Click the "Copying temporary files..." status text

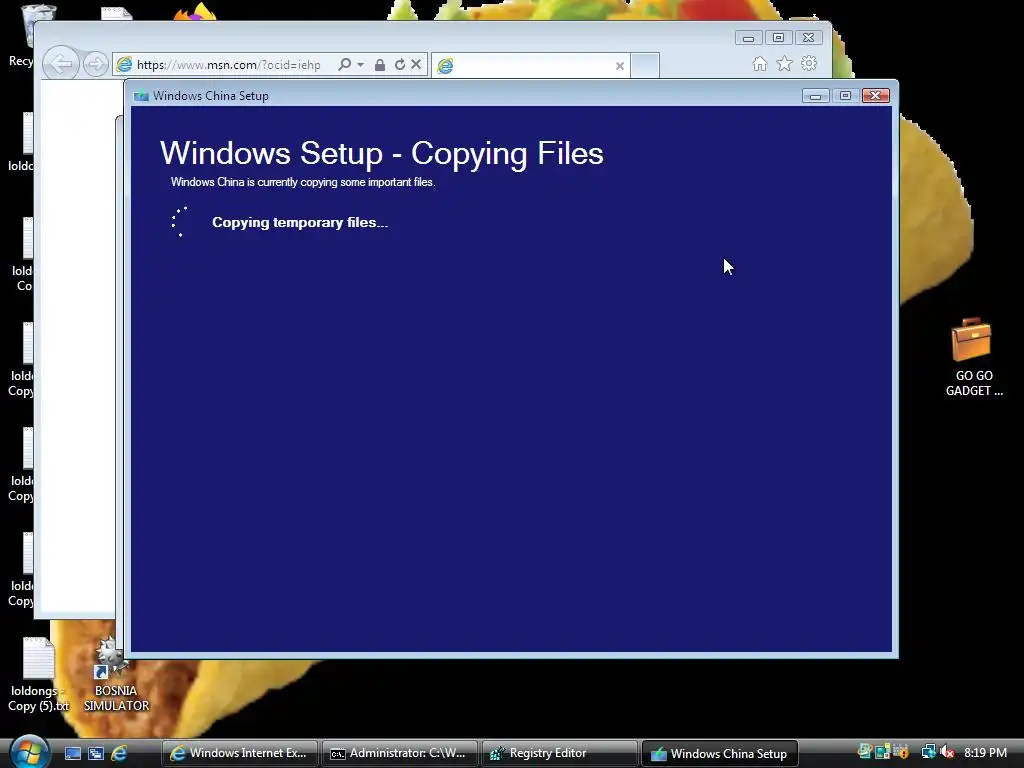300,223
